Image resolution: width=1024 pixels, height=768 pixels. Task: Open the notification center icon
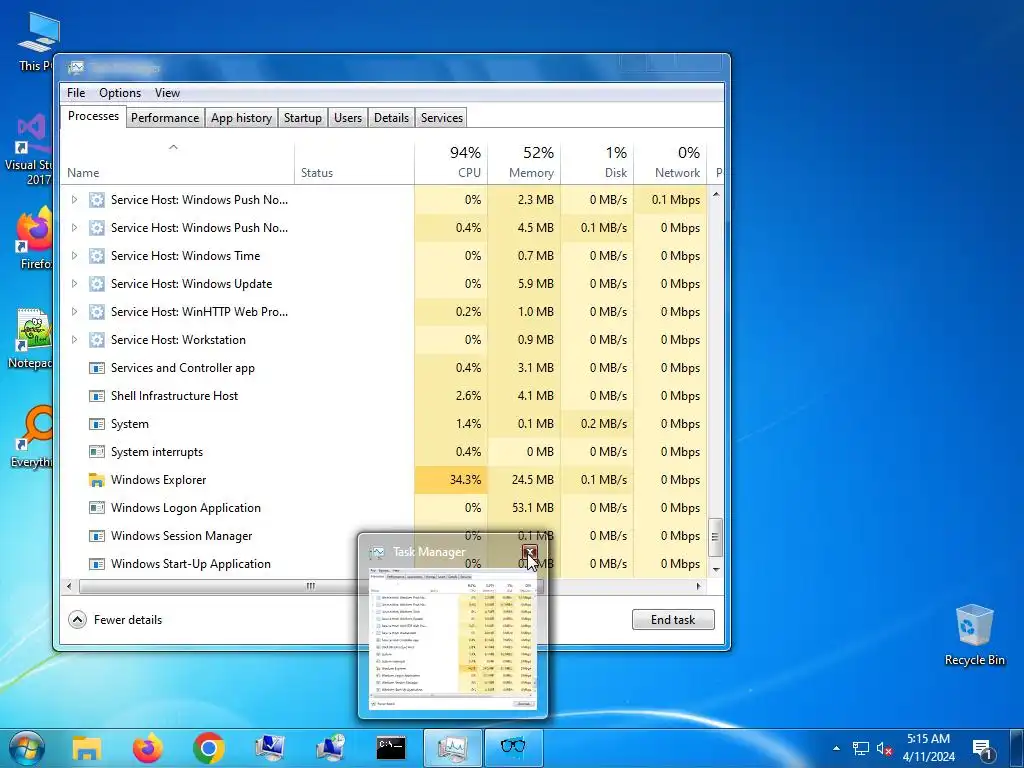(x=982, y=749)
